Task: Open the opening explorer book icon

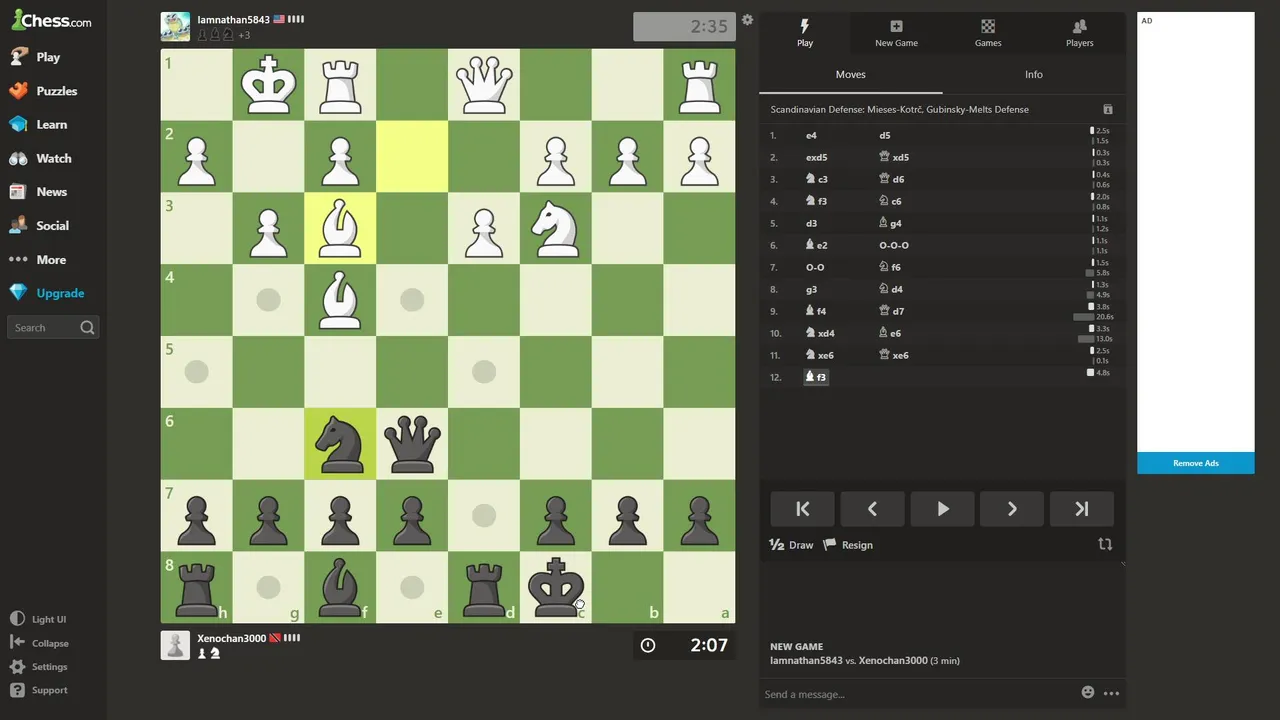Action: [1107, 109]
